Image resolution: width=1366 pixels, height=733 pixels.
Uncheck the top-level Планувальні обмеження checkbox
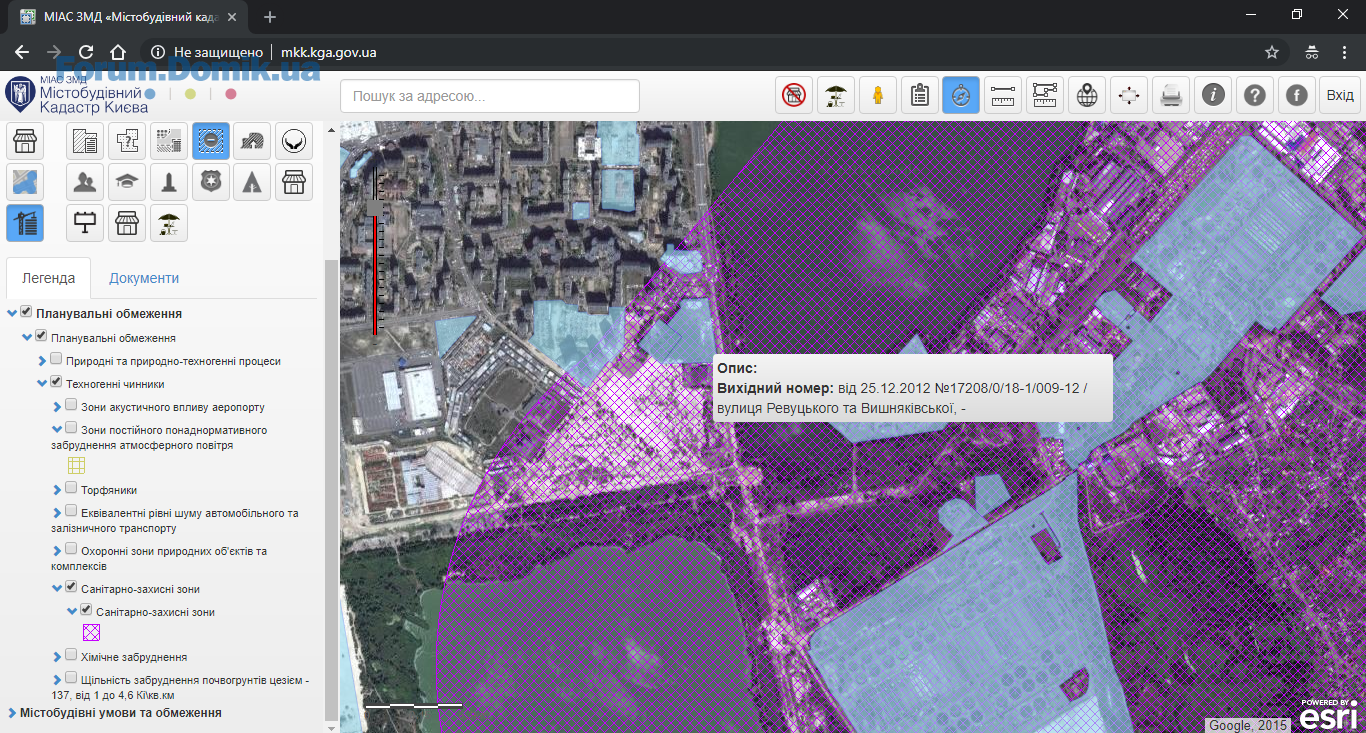(27, 313)
